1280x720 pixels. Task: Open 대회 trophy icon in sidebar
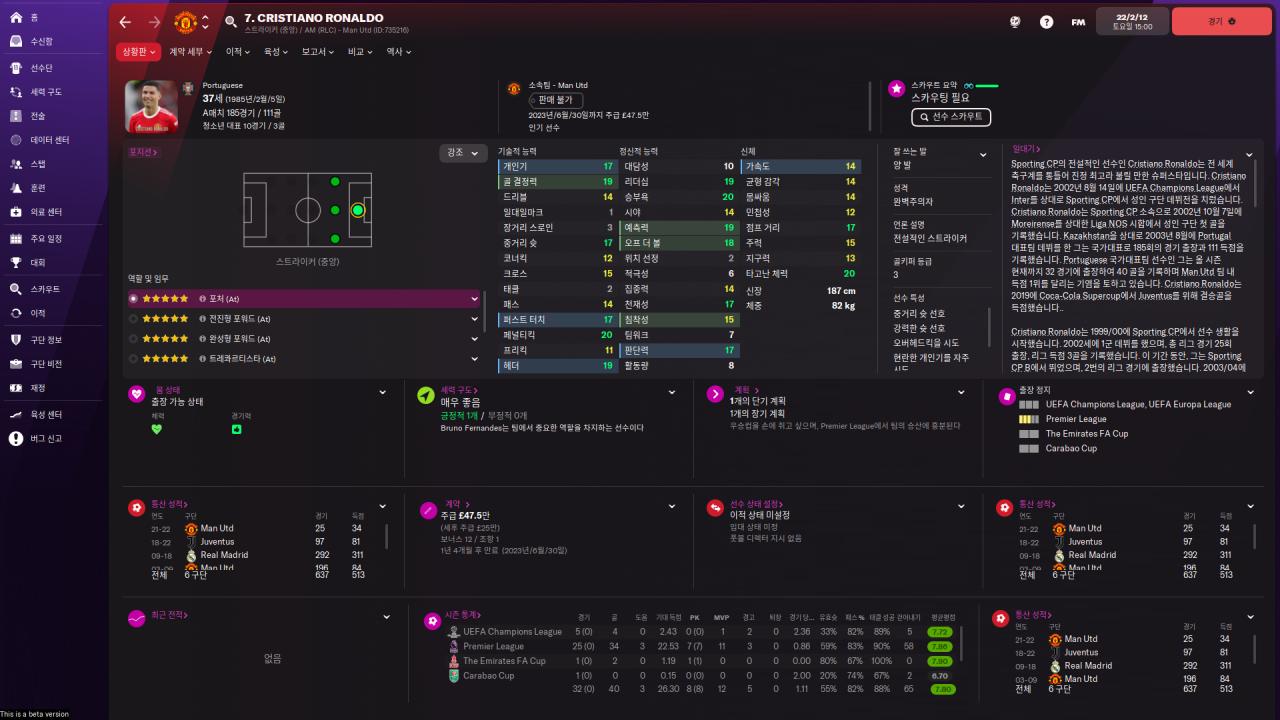click(15, 263)
